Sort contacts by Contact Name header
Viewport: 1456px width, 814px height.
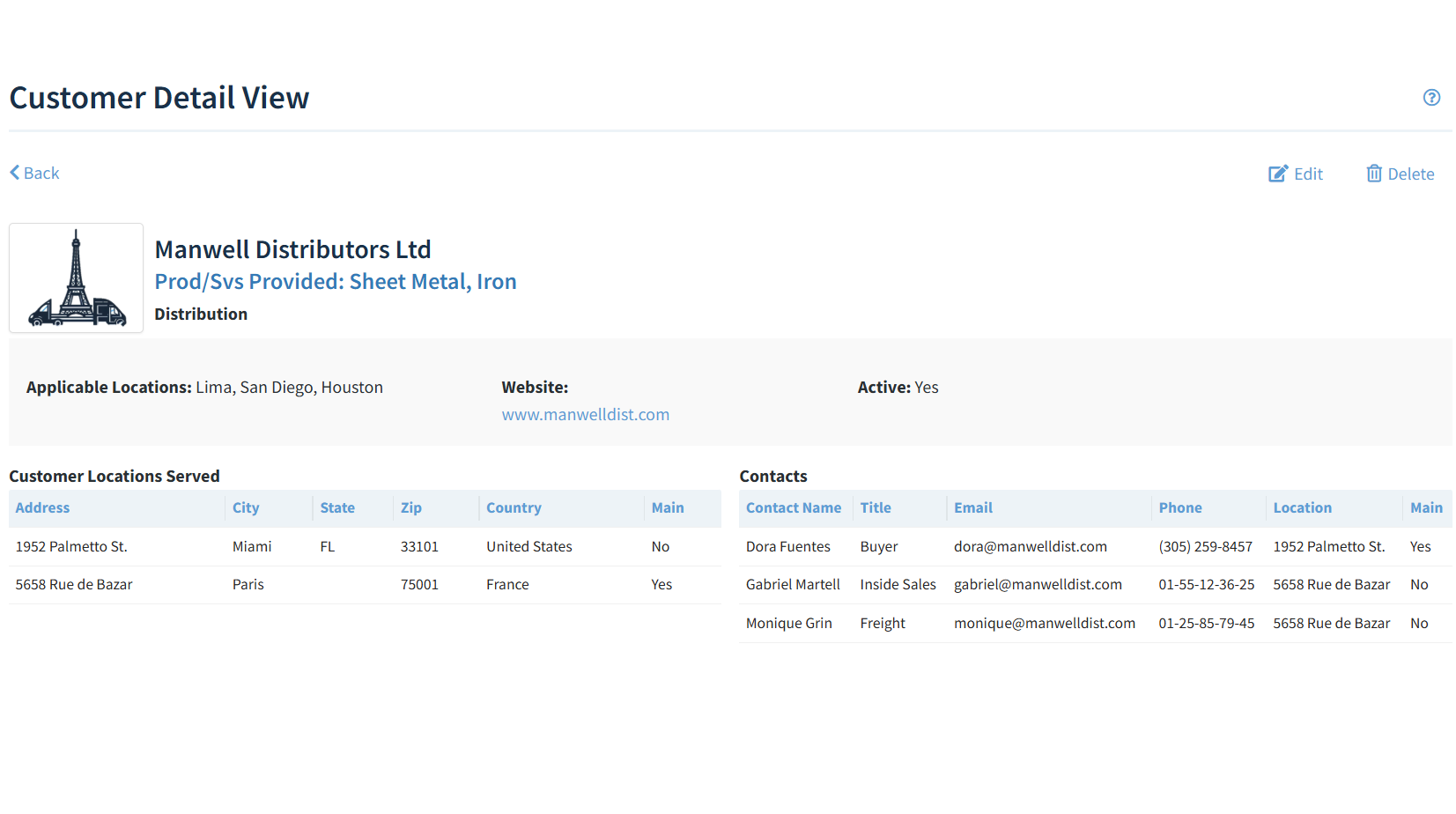click(x=793, y=508)
